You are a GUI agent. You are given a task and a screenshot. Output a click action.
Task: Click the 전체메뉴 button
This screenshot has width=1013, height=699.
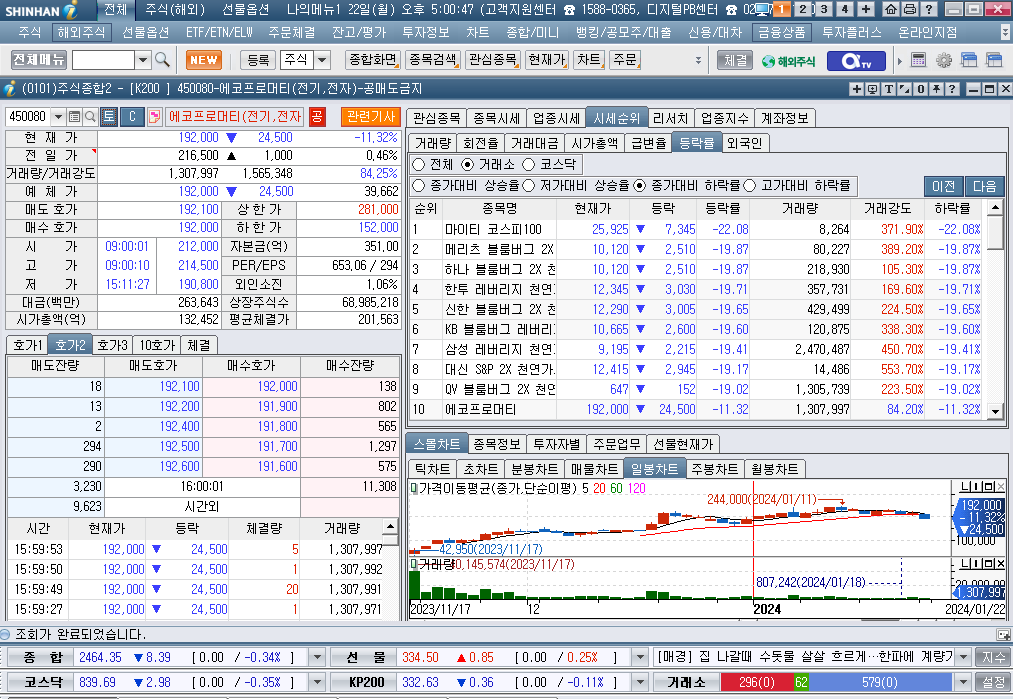coord(39,60)
